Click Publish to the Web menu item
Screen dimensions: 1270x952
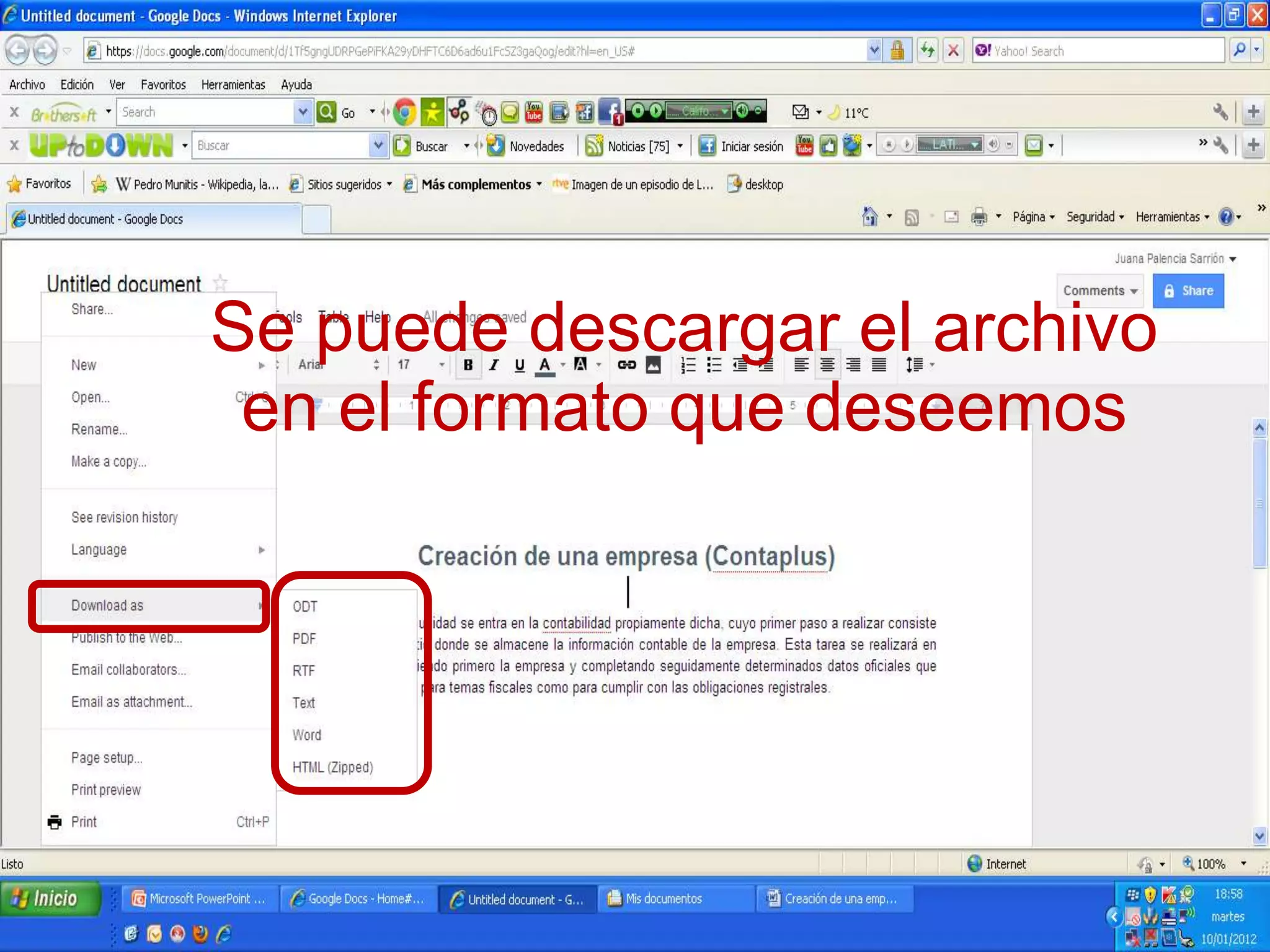point(127,638)
